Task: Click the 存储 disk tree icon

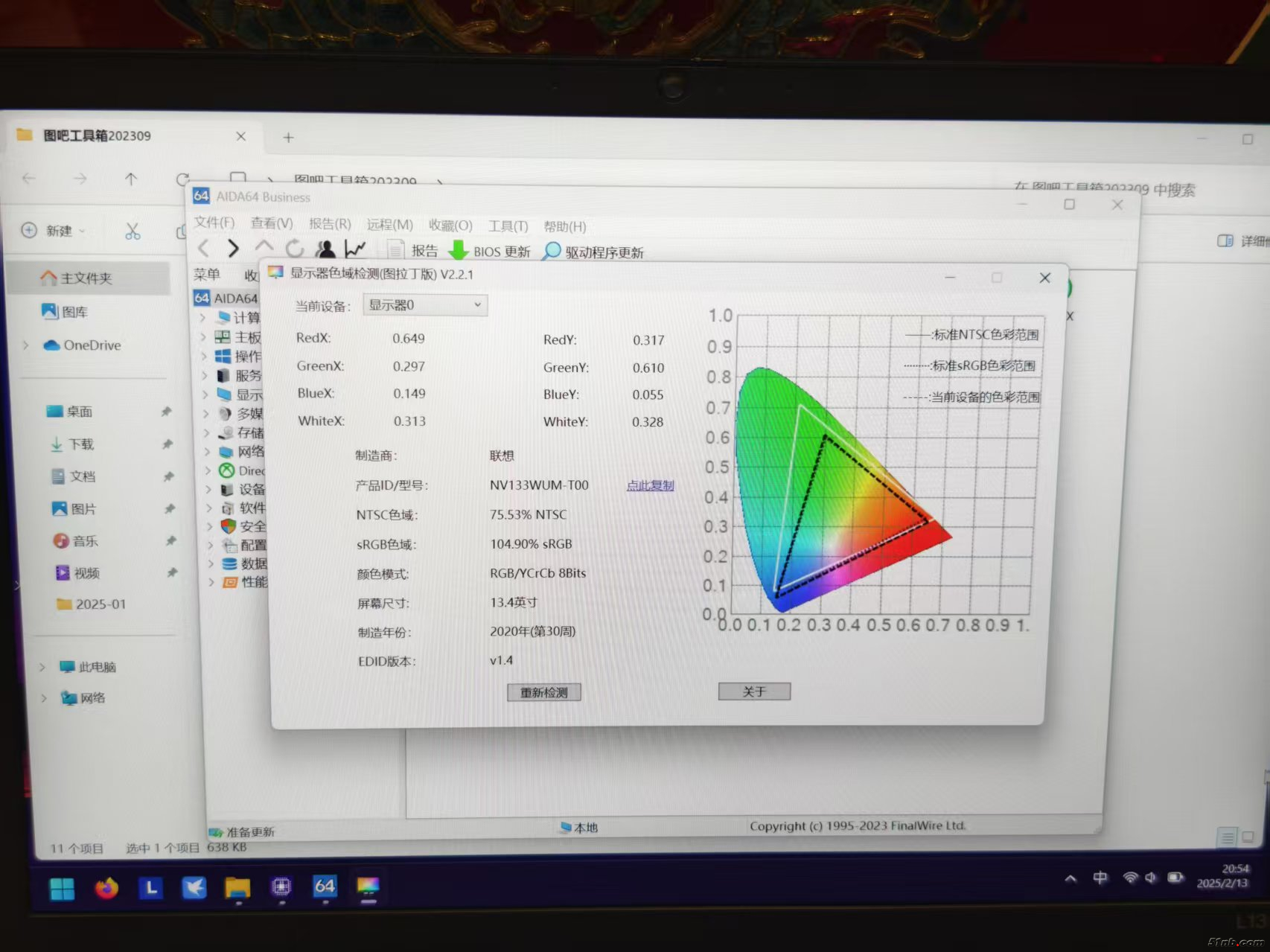Action: point(226,432)
